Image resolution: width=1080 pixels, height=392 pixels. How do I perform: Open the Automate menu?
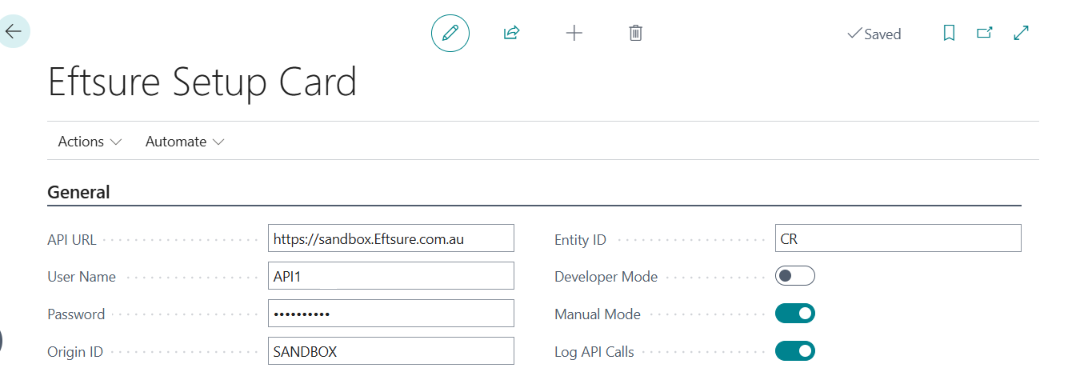click(185, 141)
